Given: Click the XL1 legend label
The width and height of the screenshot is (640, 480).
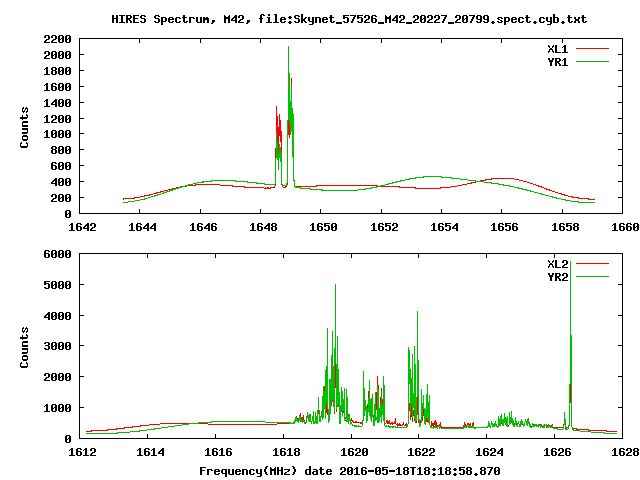Looking at the screenshot, I should point(557,48).
